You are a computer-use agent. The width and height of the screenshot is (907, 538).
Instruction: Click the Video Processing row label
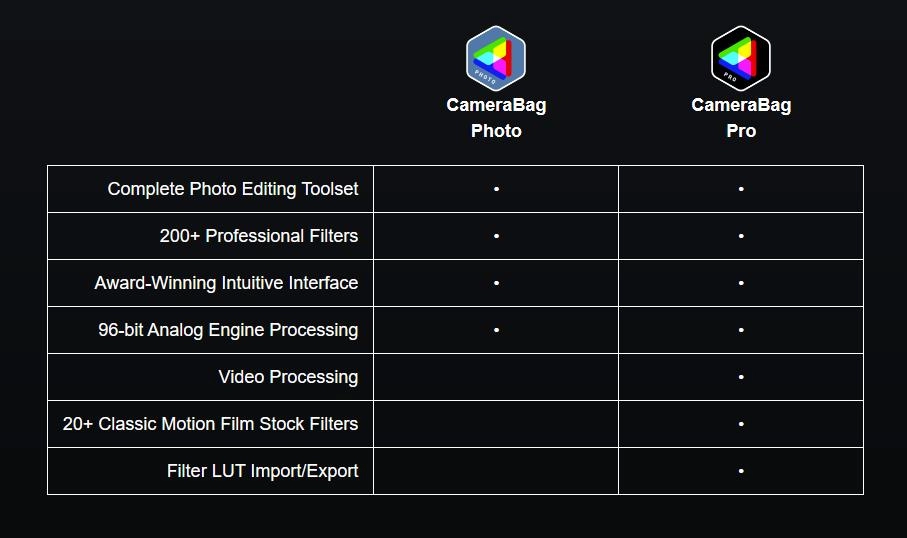(288, 377)
